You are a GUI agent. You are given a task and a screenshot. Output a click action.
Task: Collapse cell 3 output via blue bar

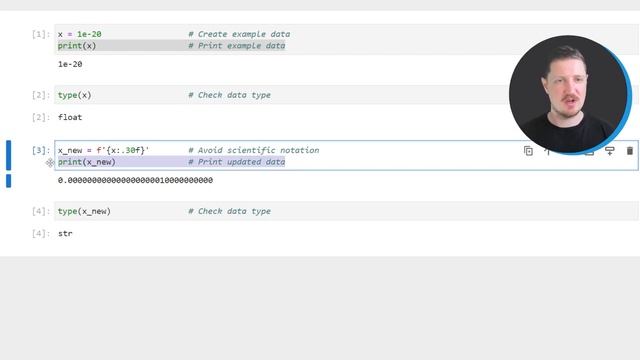tap(8, 181)
